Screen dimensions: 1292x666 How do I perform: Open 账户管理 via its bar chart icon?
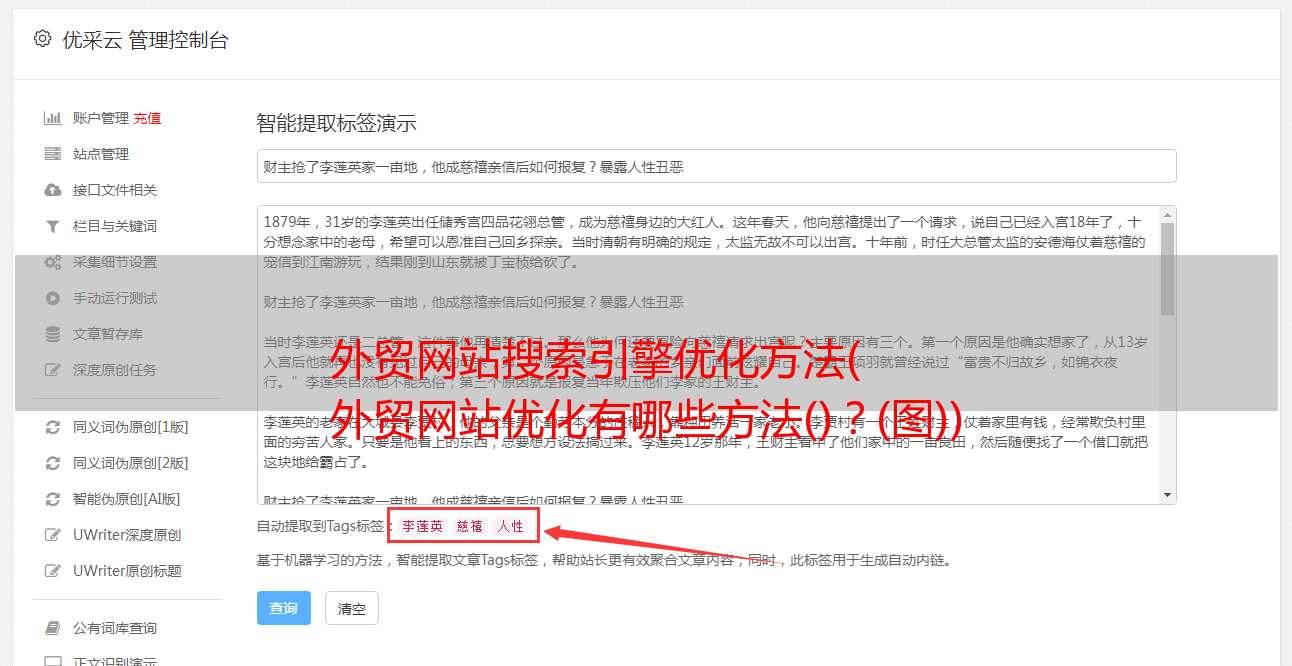[53, 118]
